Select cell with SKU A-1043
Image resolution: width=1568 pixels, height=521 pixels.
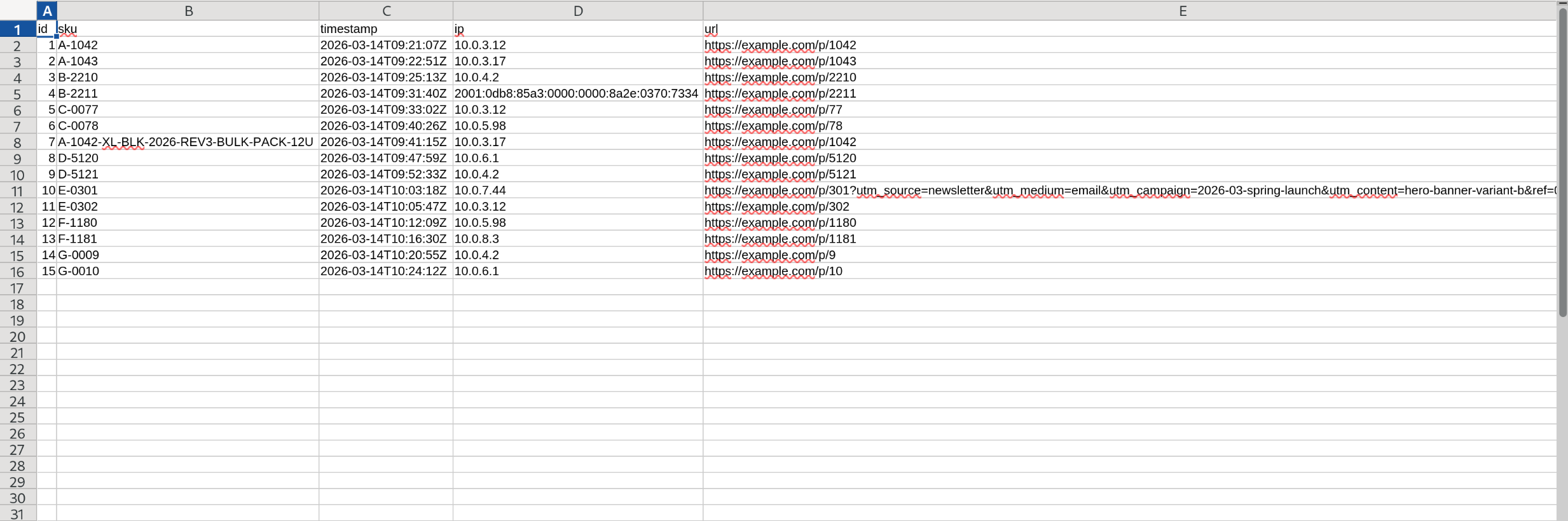point(188,61)
